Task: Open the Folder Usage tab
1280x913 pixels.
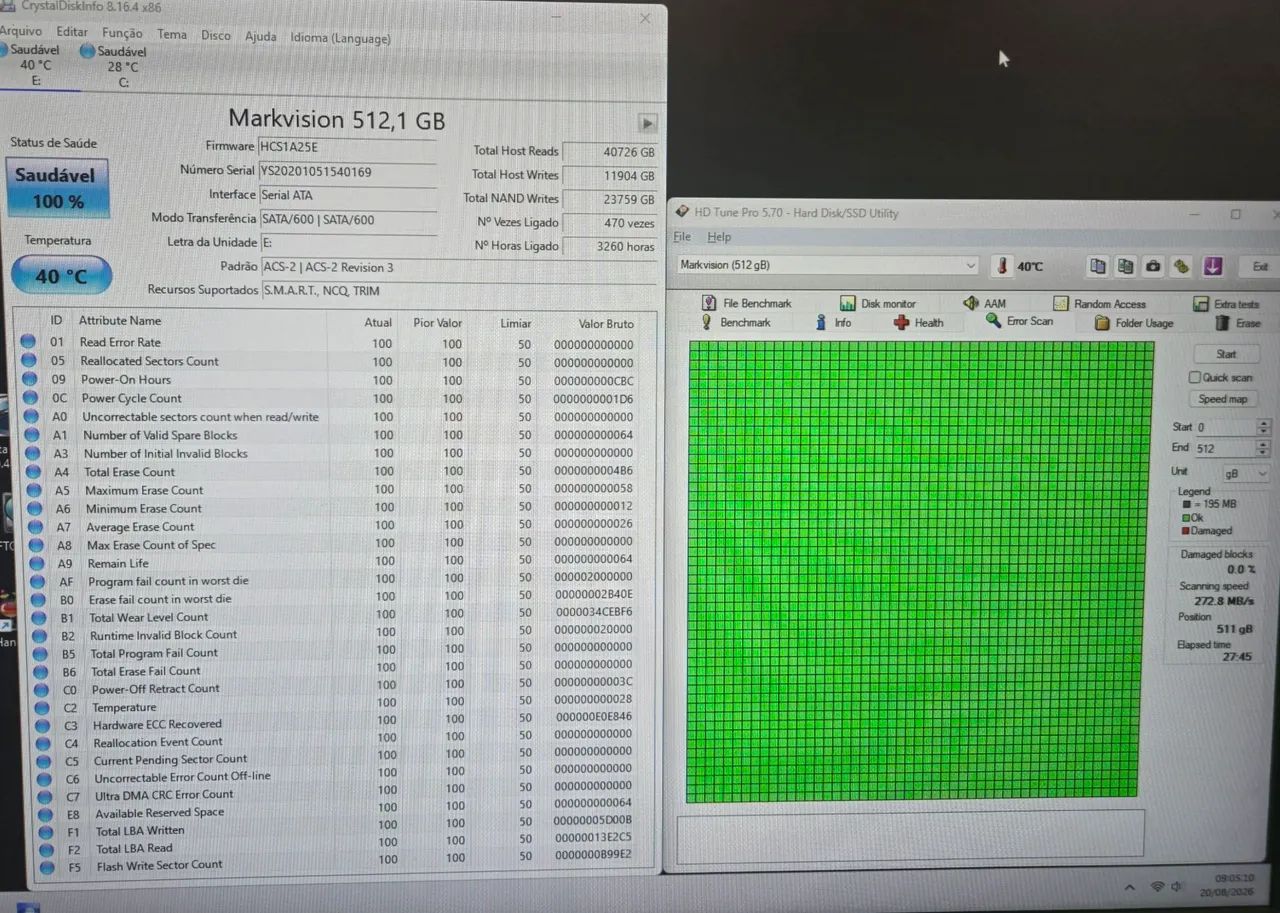Action: tap(1133, 323)
